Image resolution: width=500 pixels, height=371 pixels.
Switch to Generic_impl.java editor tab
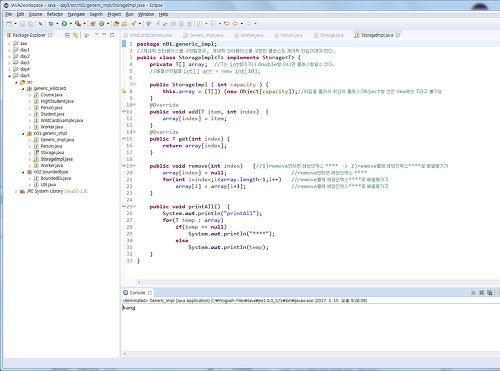click(203, 35)
